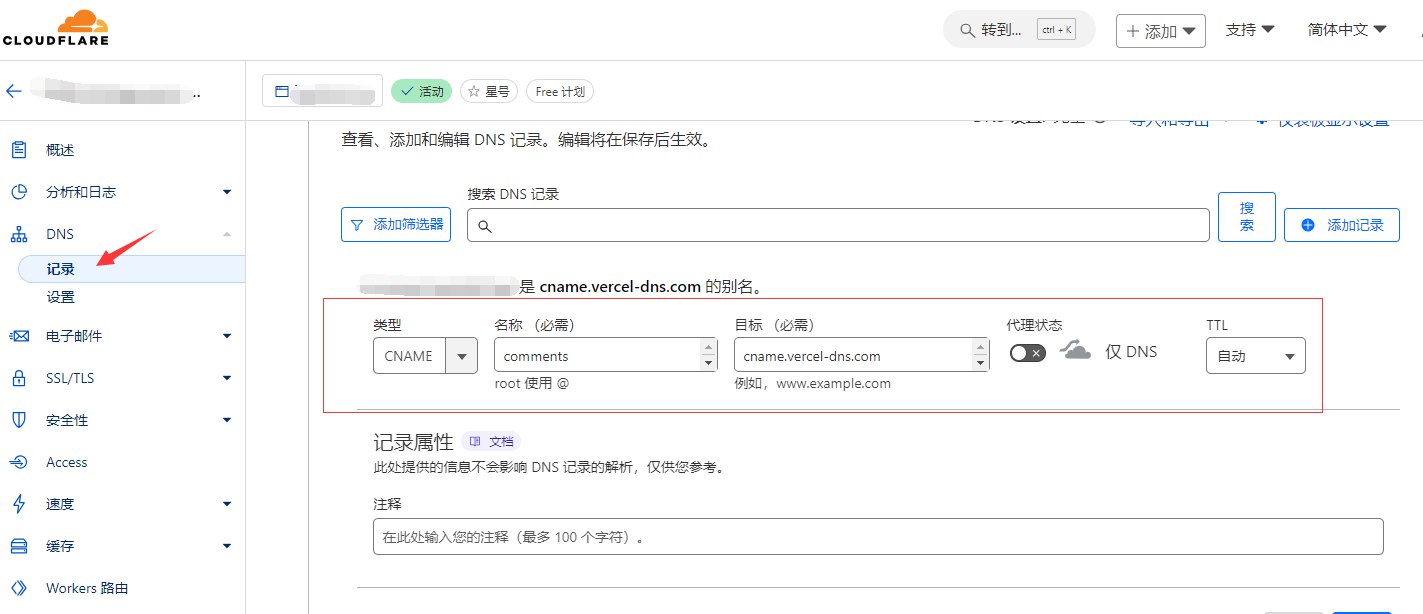Click the 缓存 storage icon

[18, 546]
